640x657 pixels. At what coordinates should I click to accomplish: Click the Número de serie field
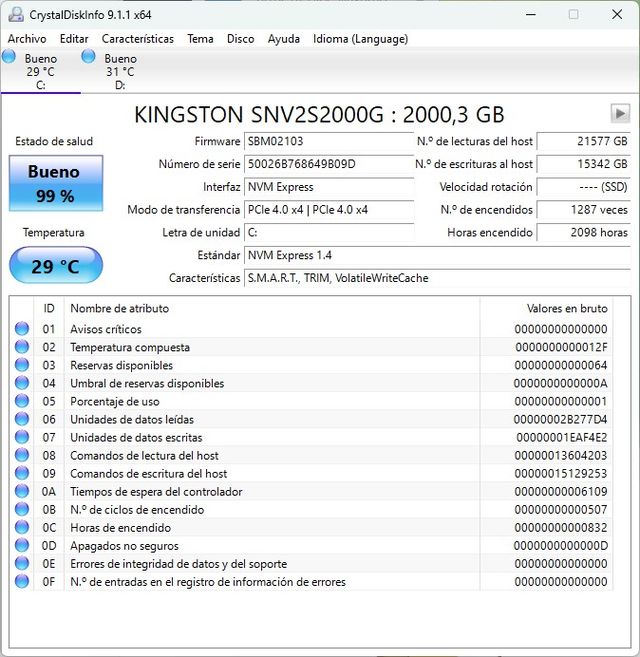tap(329, 164)
